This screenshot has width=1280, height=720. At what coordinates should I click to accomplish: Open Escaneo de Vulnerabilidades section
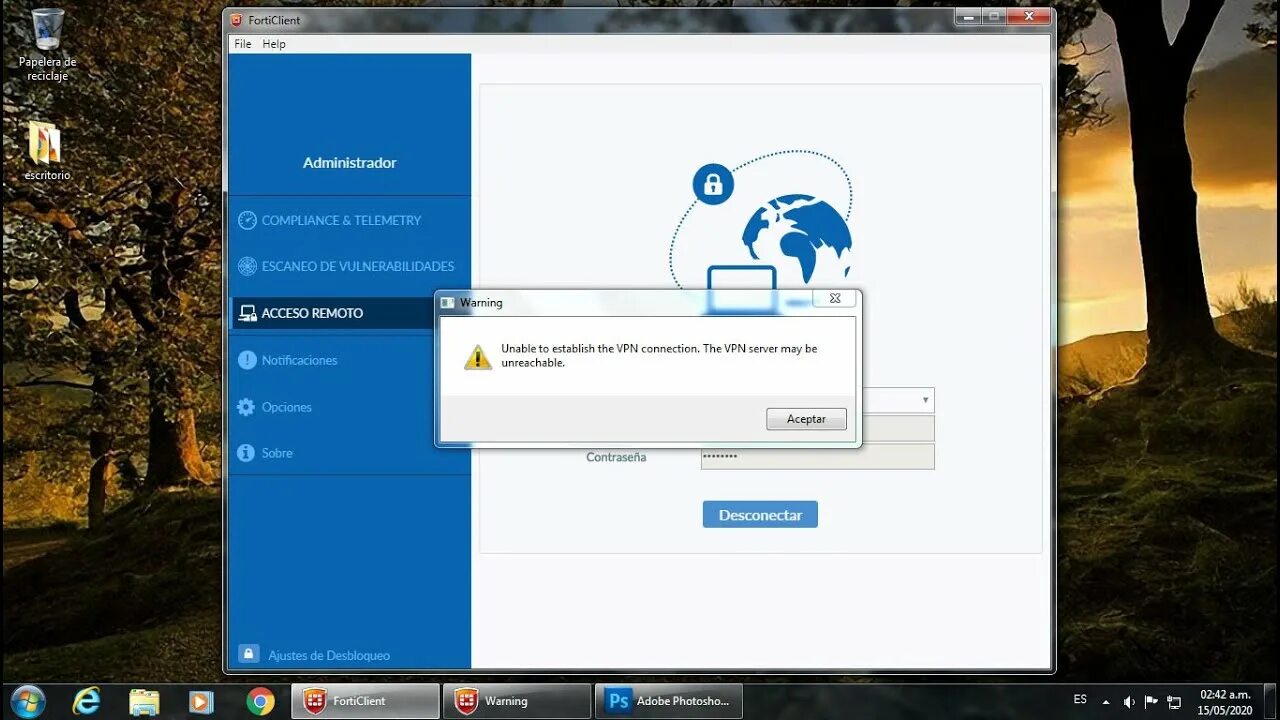pyautogui.click(x=349, y=266)
